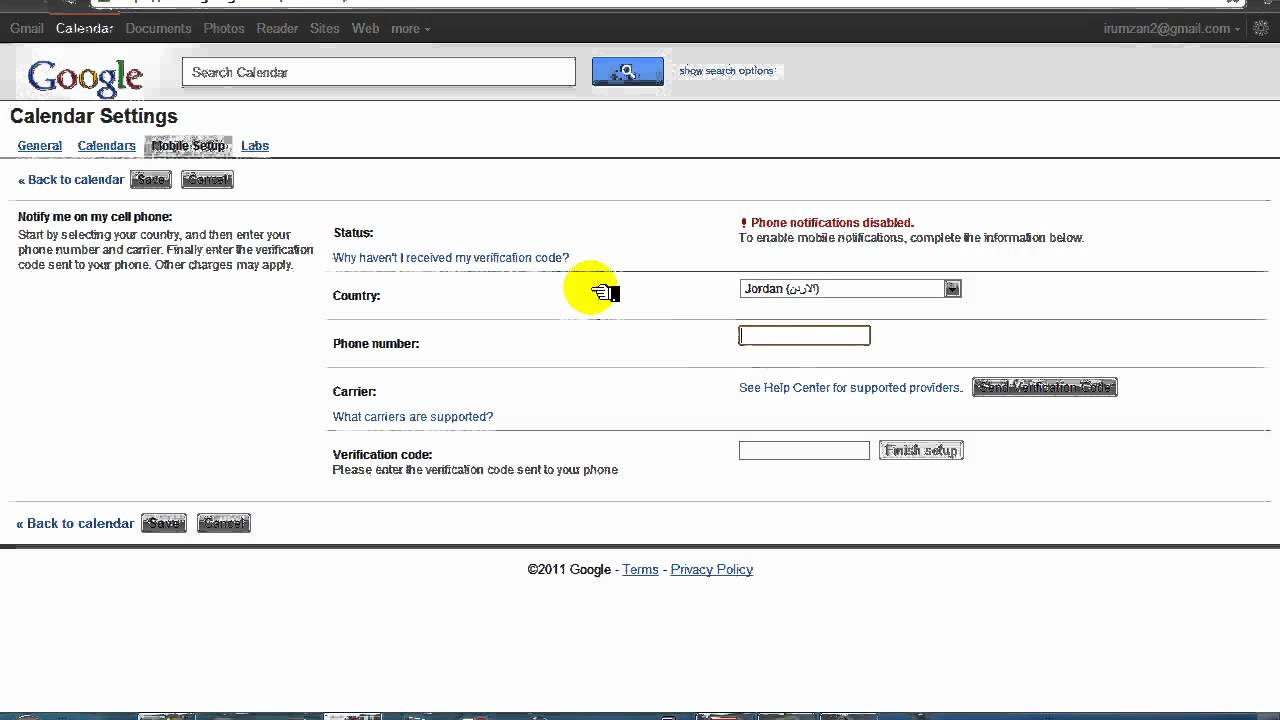This screenshot has width=1280, height=720.
Task: Click the upper Save button
Action: (x=151, y=180)
